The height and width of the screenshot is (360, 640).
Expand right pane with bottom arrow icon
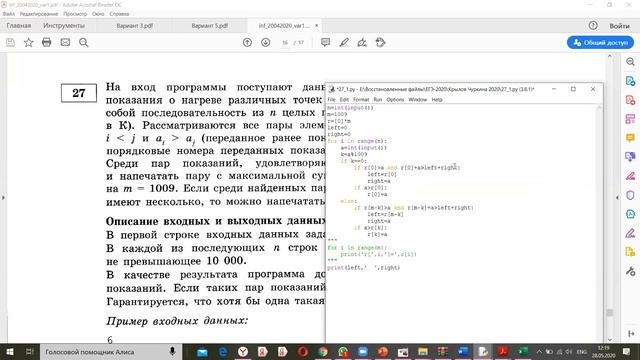tap(631, 334)
